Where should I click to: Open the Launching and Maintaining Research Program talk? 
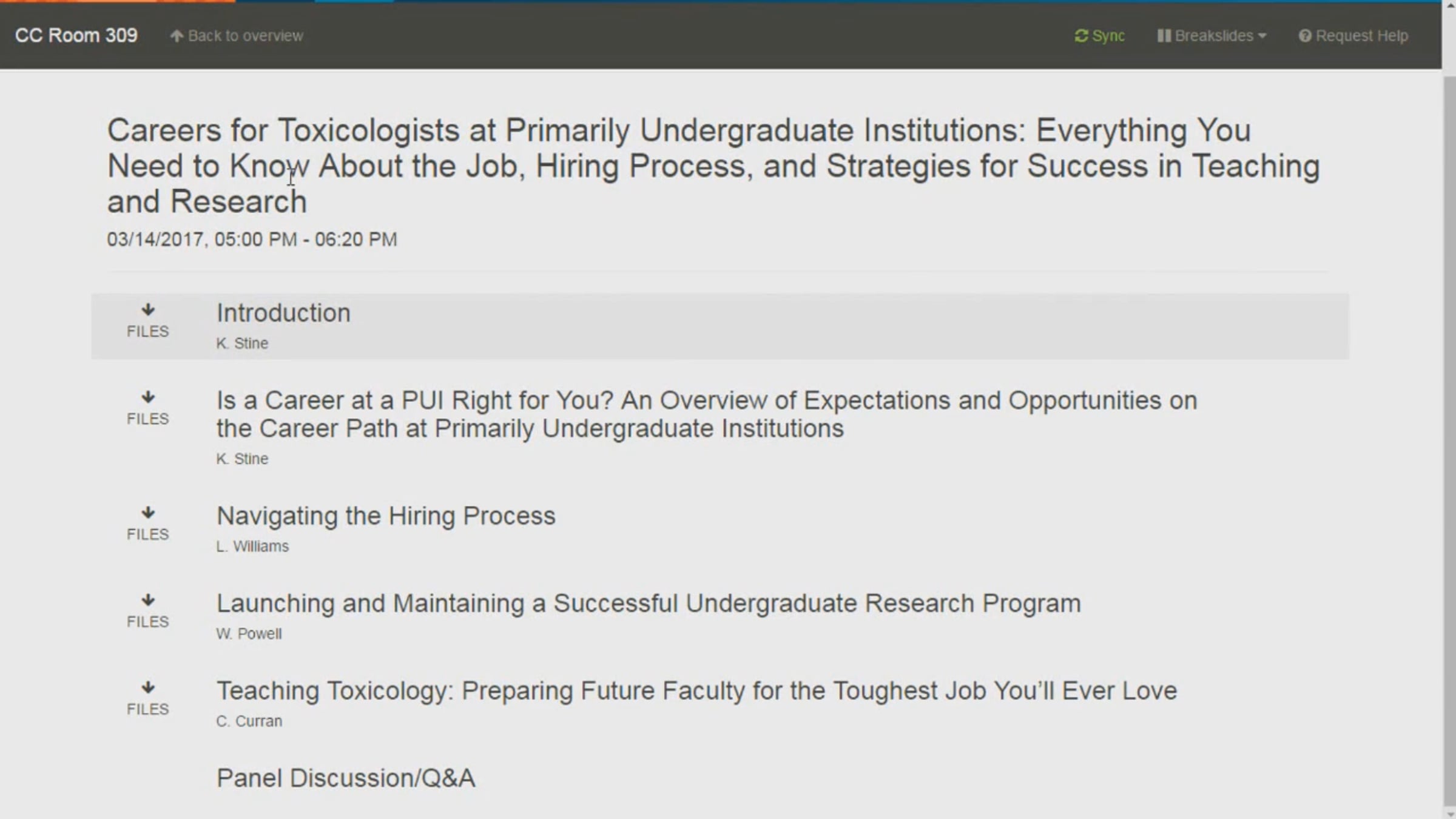[x=649, y=603]
